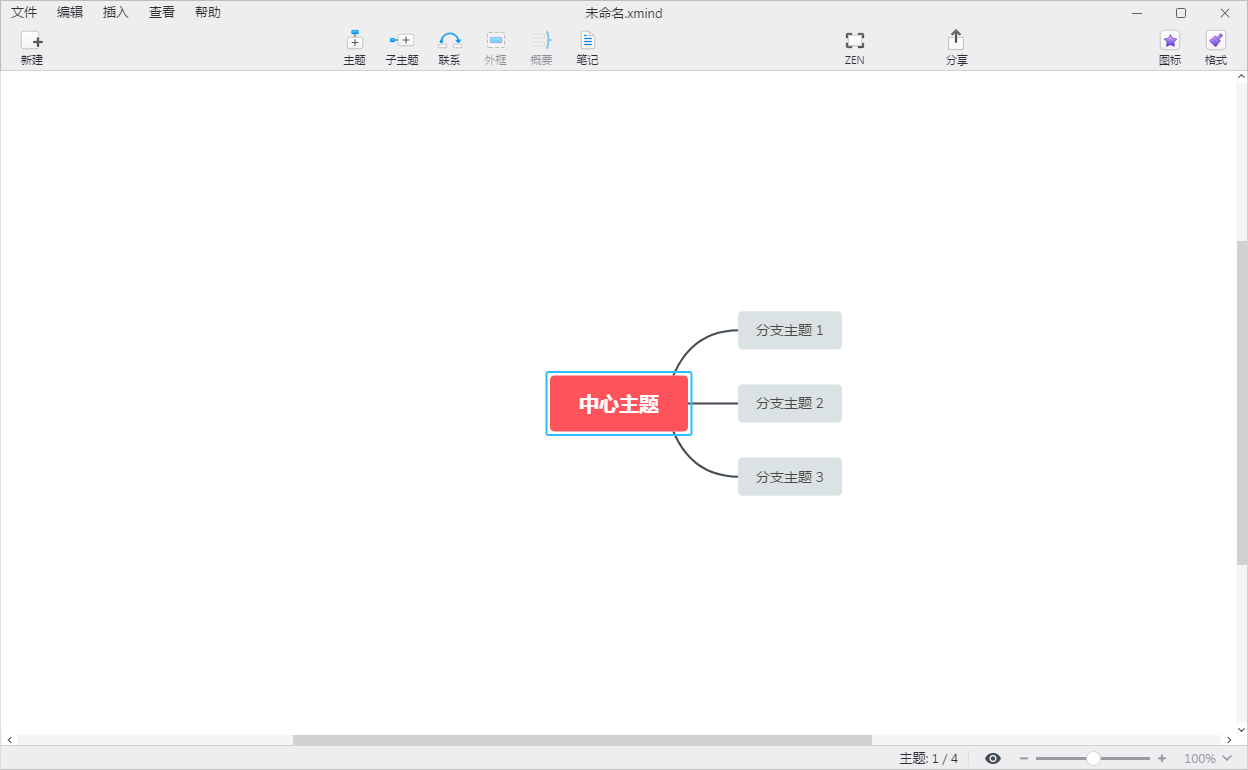Enter ZEN fullscreen mode
This screenshot has height=770, width=1248.
coord(854,48)
